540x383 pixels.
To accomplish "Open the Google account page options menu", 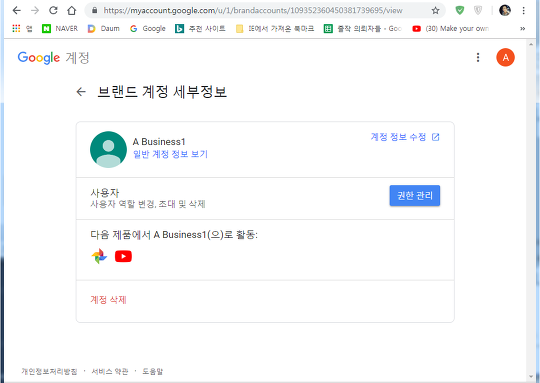I will pyautogui.click(x=478, y=57).
